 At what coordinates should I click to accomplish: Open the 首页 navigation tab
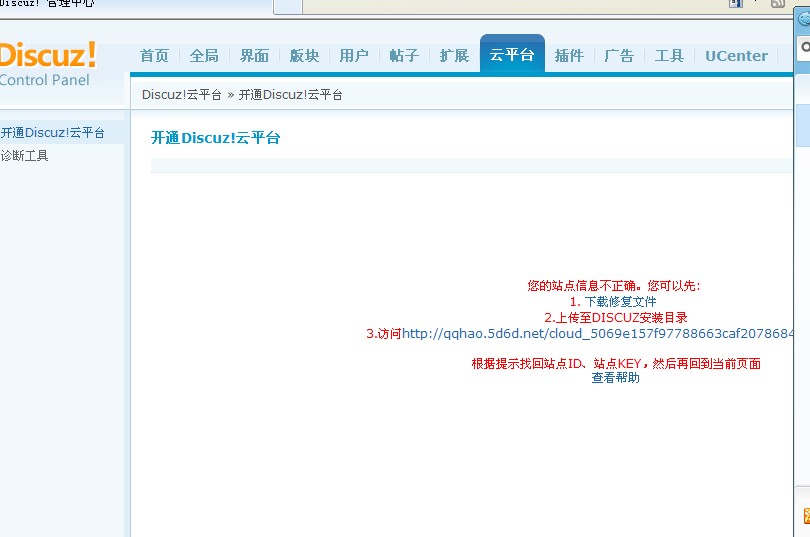click(154, 55)
